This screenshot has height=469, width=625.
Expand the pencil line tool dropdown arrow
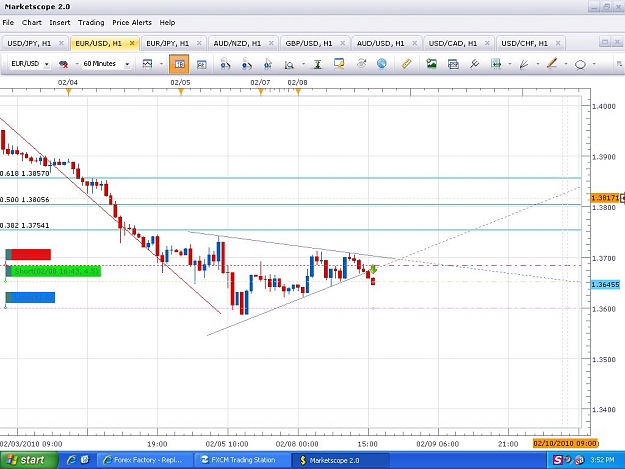[x=566, y=64]
